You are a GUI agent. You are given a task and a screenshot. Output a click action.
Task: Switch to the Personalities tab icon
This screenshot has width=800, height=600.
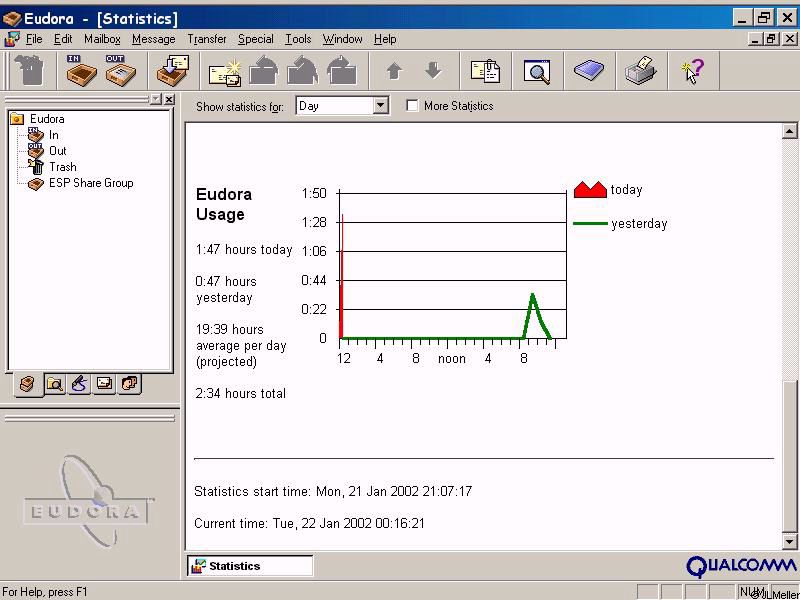tap(130, 384)
